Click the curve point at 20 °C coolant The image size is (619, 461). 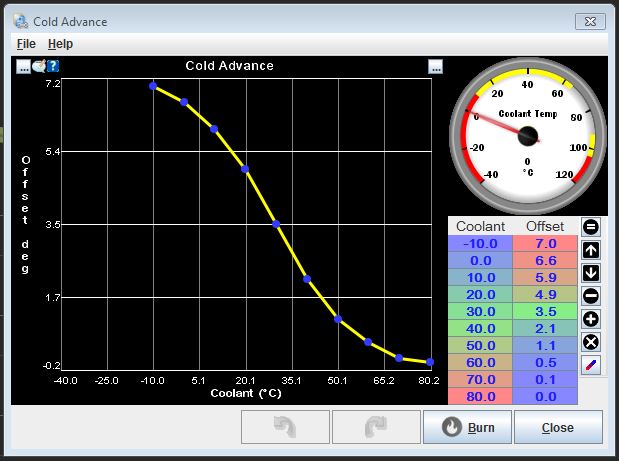point(245,169)
